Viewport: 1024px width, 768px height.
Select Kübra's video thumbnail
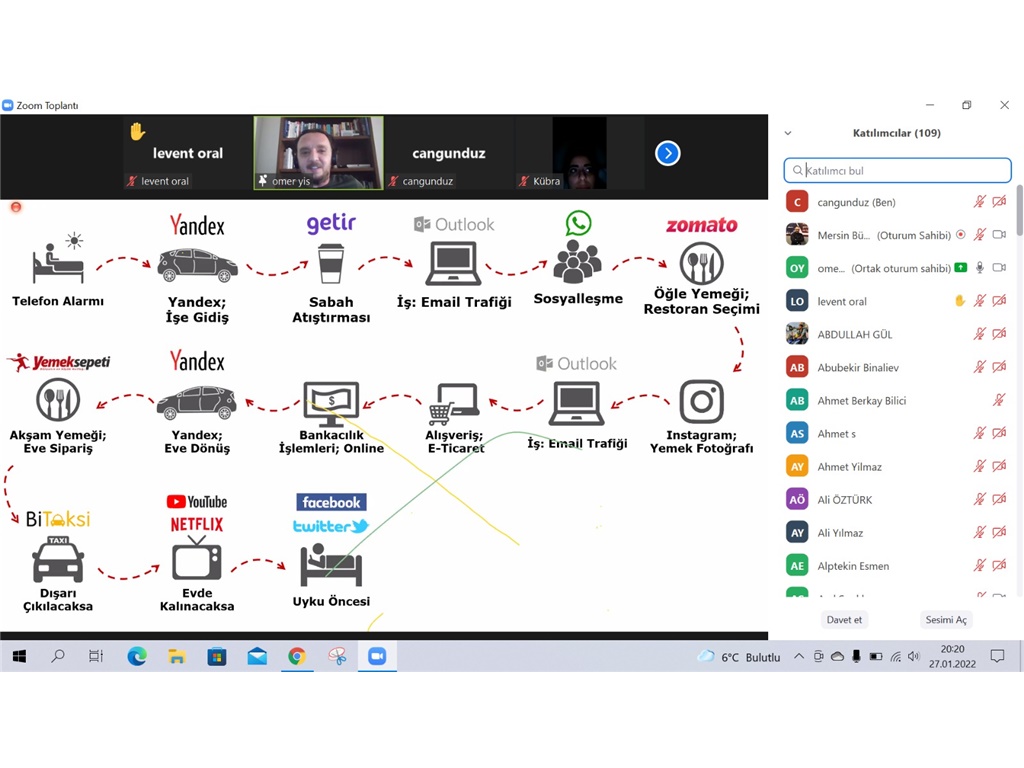click(579, 153)
